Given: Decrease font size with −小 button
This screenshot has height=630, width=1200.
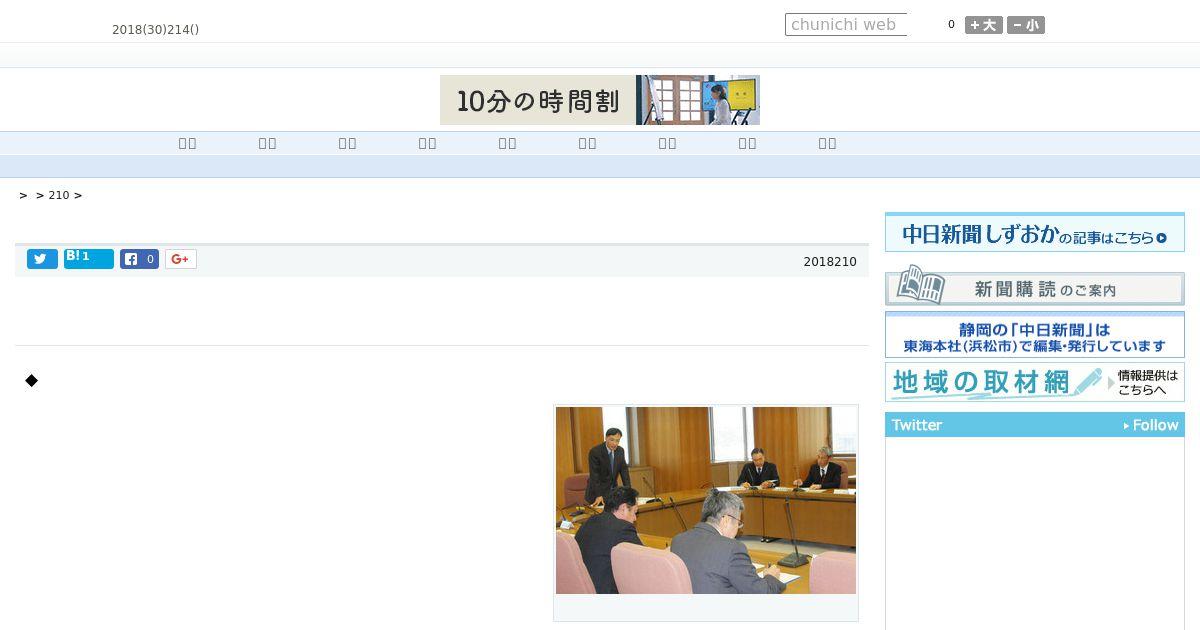Looking at the screenshot, I should (x=1026, y=25).
